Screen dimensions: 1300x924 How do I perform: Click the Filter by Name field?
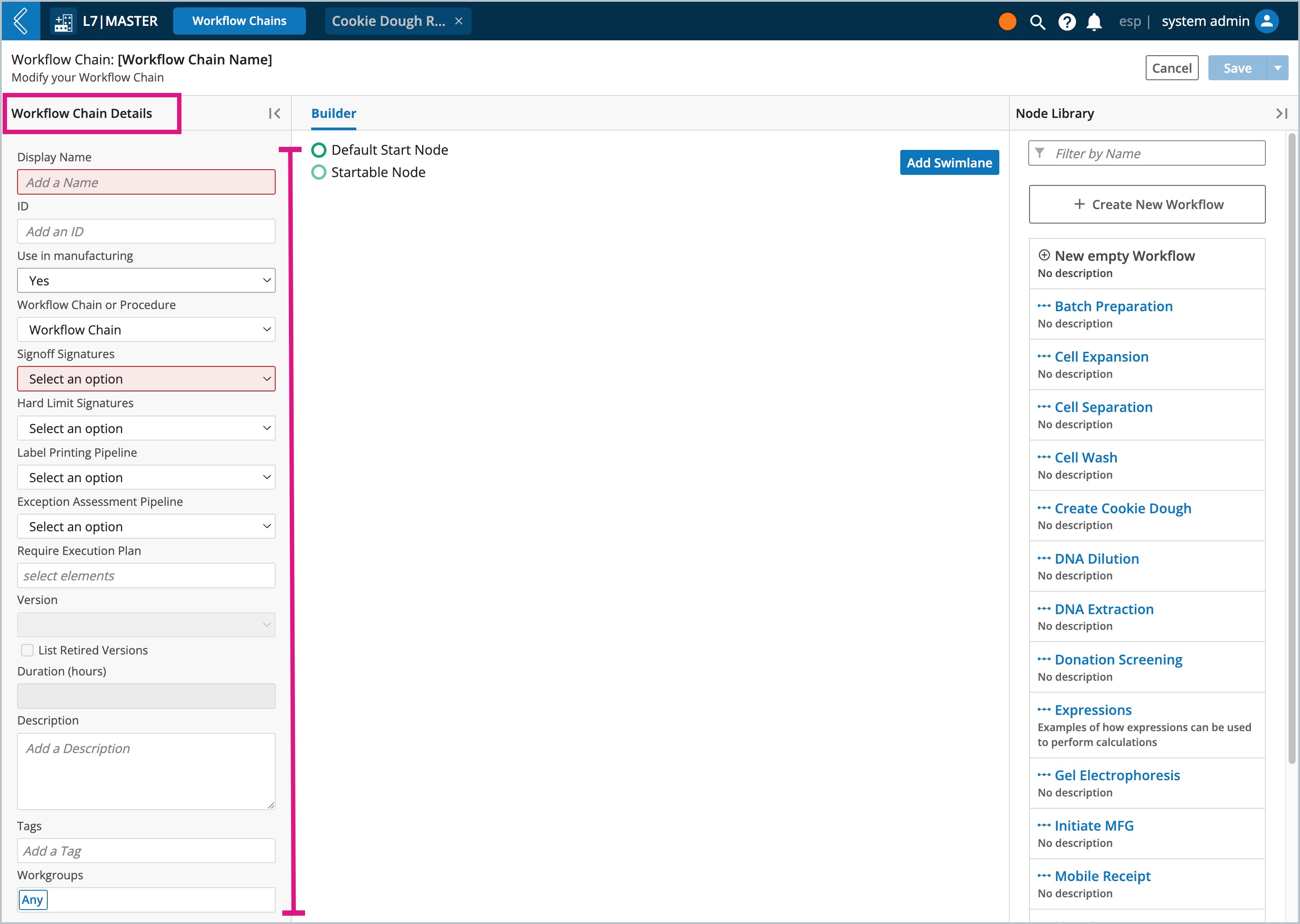(1147, 153)
